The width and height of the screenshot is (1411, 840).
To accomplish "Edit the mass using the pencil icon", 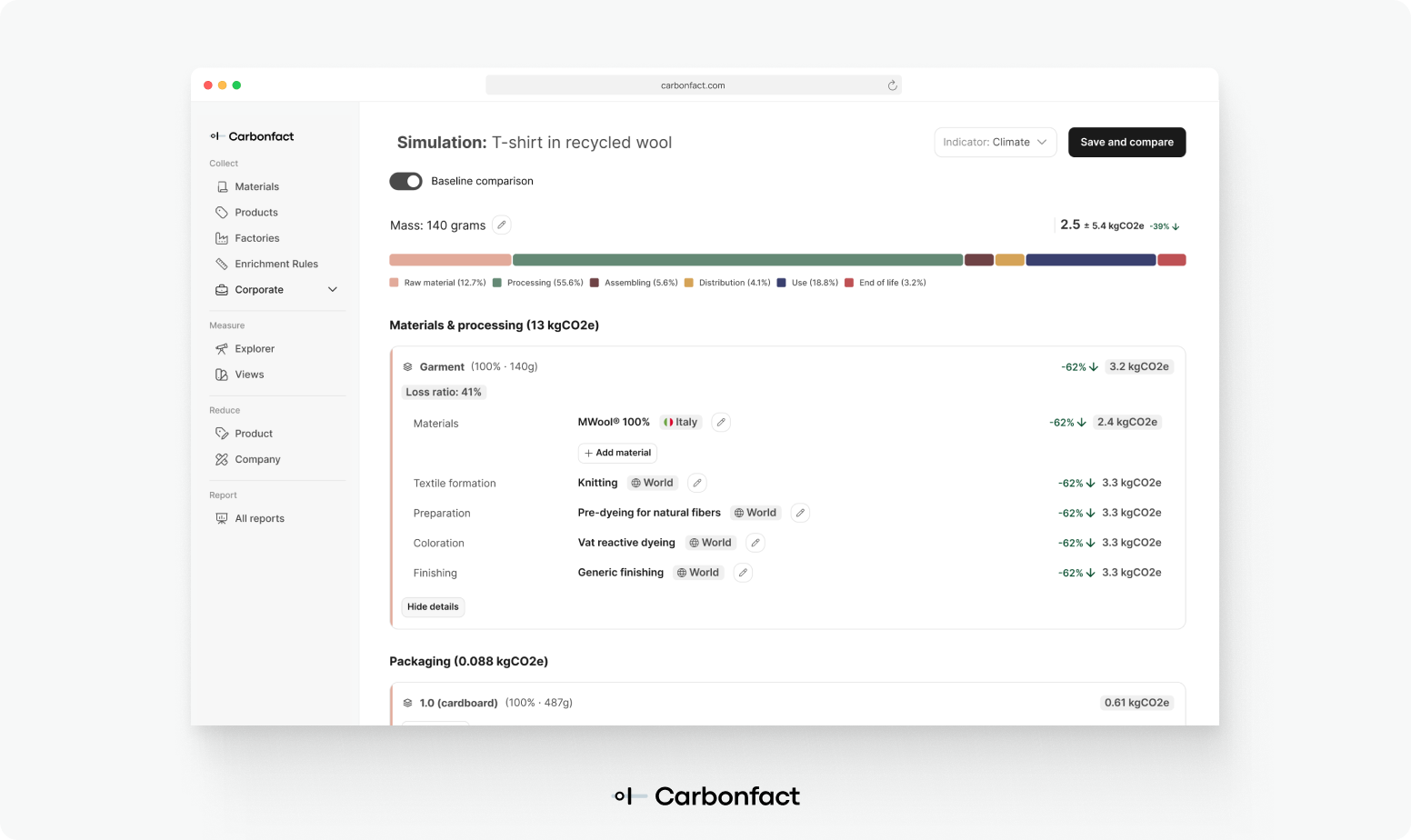I will click(x=502, y=225).
